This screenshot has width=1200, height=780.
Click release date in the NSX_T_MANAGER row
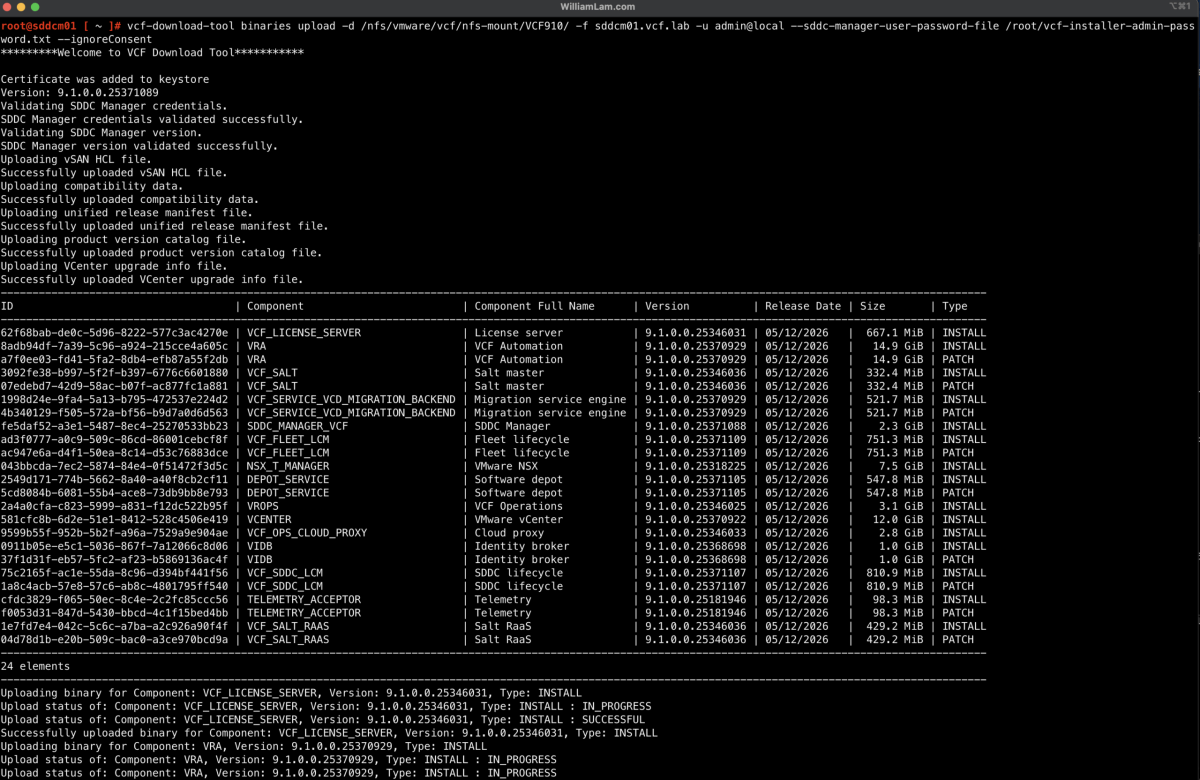pos(797,466)
